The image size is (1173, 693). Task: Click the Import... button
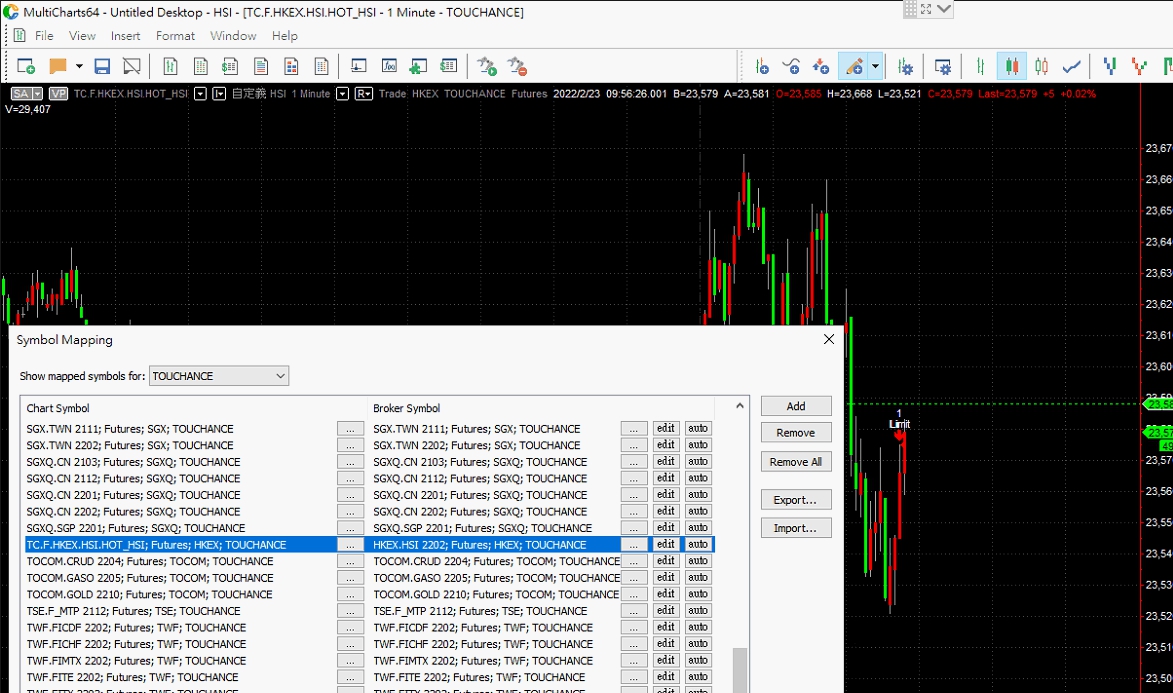pos(796,528)
